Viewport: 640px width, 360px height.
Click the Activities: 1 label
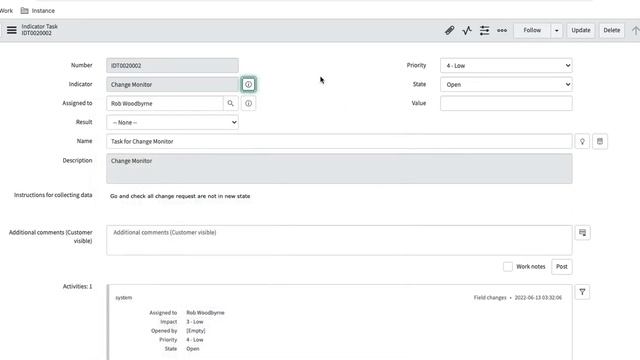(x=78, y=287)
